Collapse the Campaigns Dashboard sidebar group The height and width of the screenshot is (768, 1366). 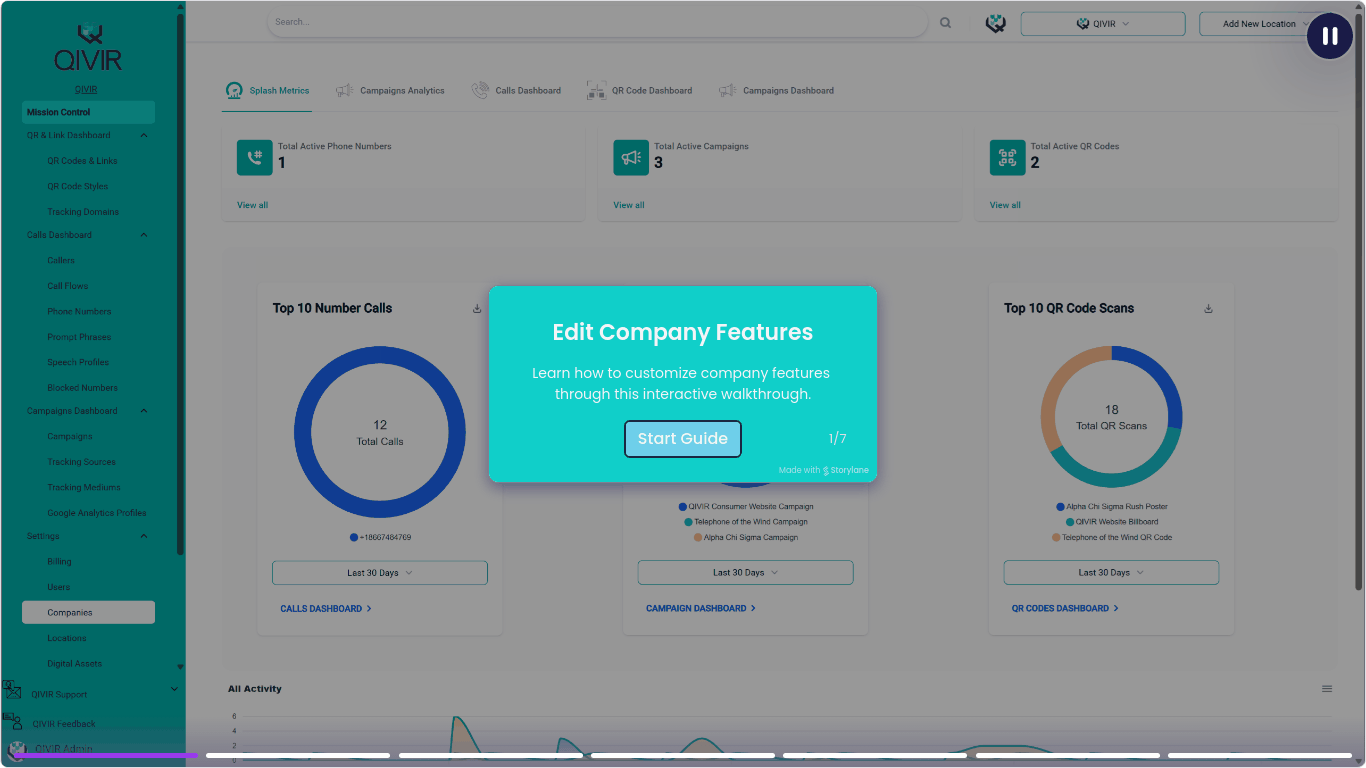(144, 412)
